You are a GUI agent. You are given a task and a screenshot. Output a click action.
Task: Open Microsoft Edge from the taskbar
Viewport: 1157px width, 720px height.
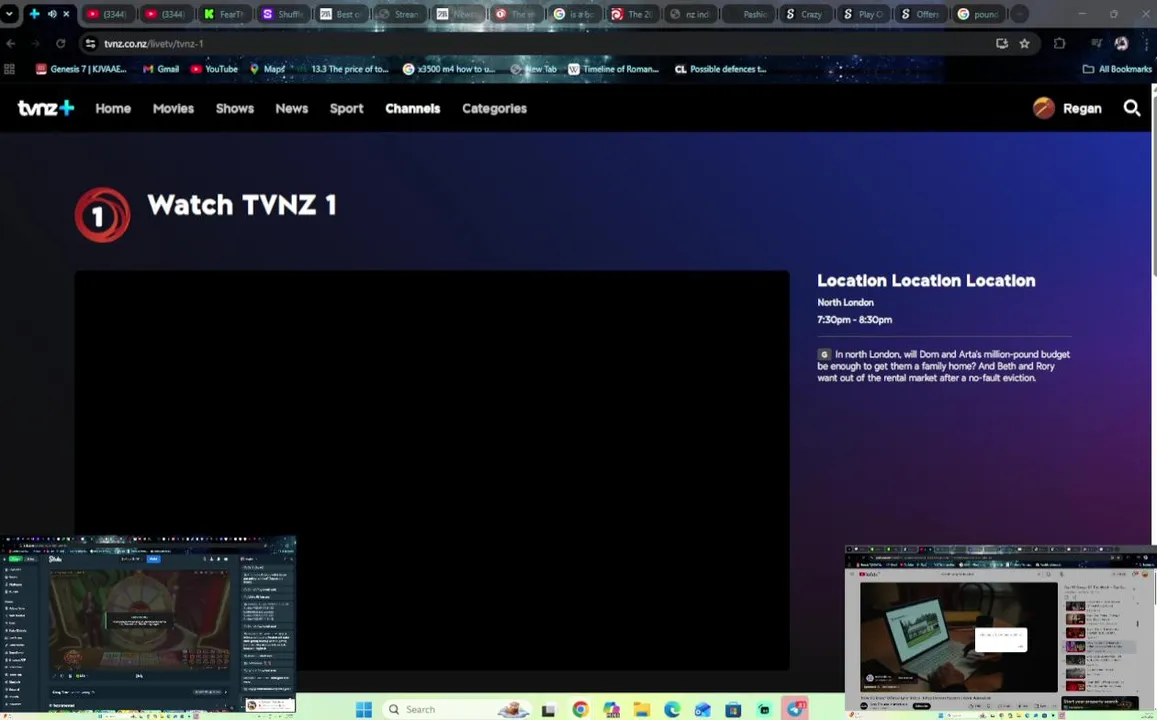(x=672, y=710)
